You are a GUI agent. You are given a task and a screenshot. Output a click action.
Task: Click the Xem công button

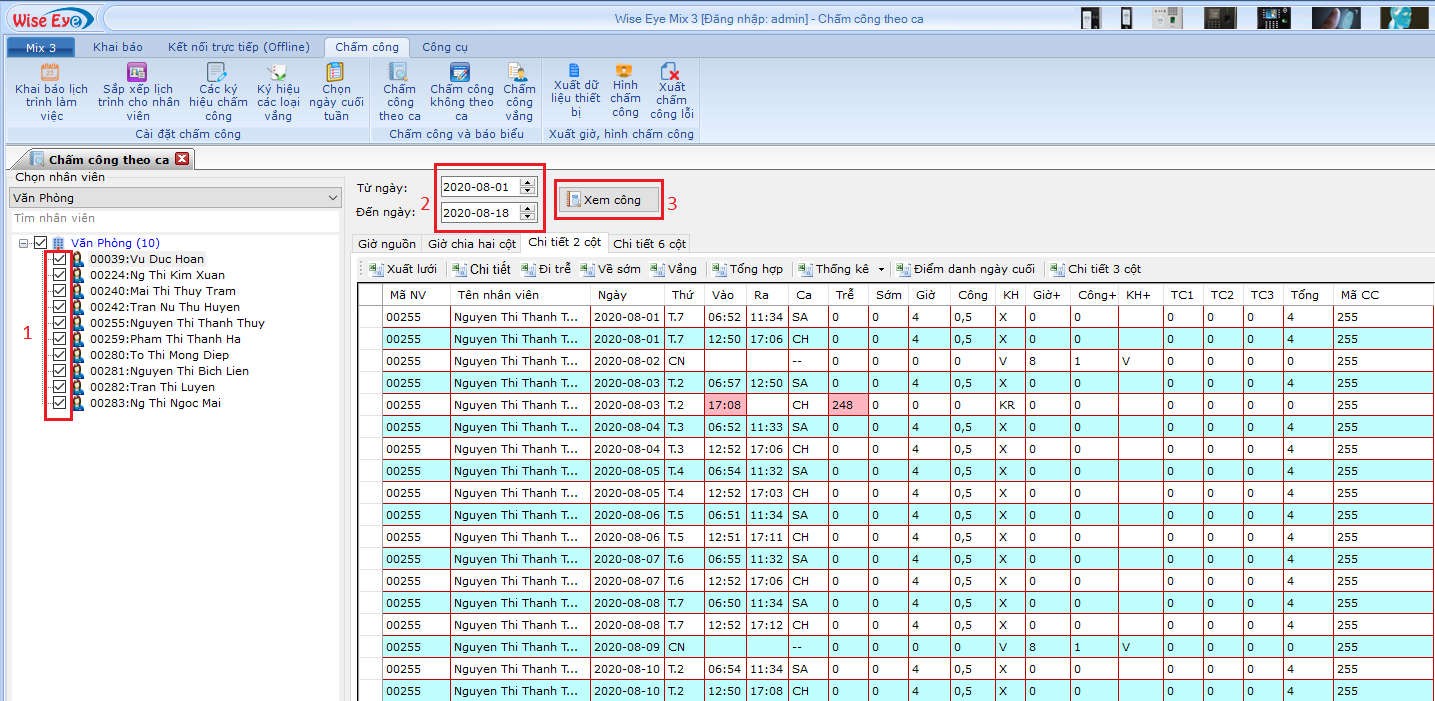[x=609, y=200]
